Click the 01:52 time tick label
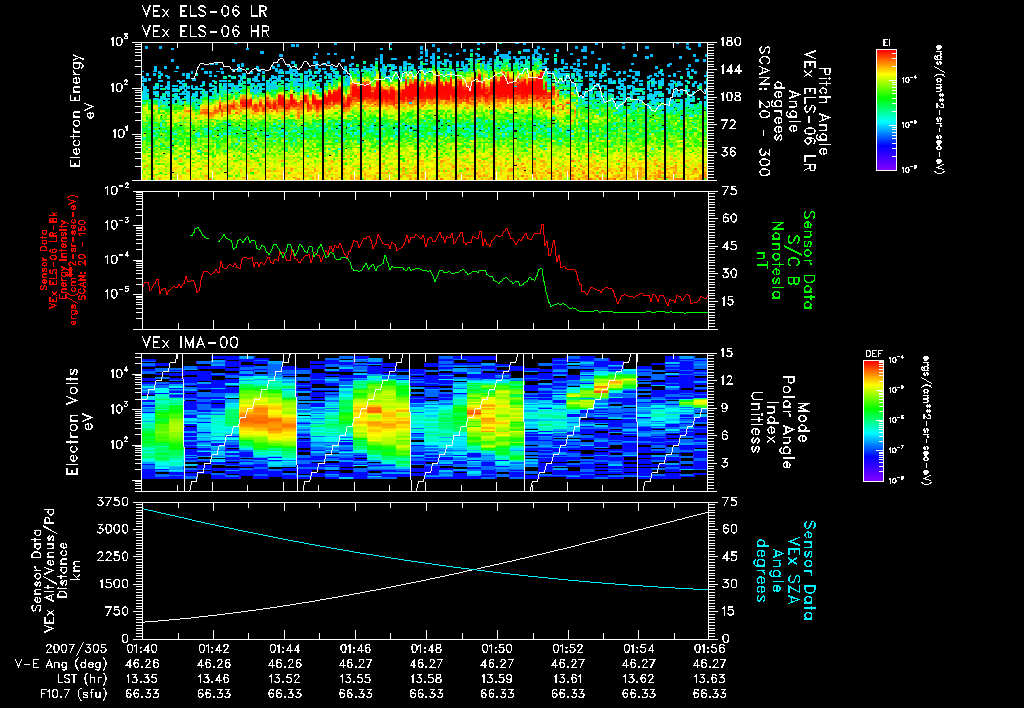The width and height of the screenshot is (1024, 708). 568,649
